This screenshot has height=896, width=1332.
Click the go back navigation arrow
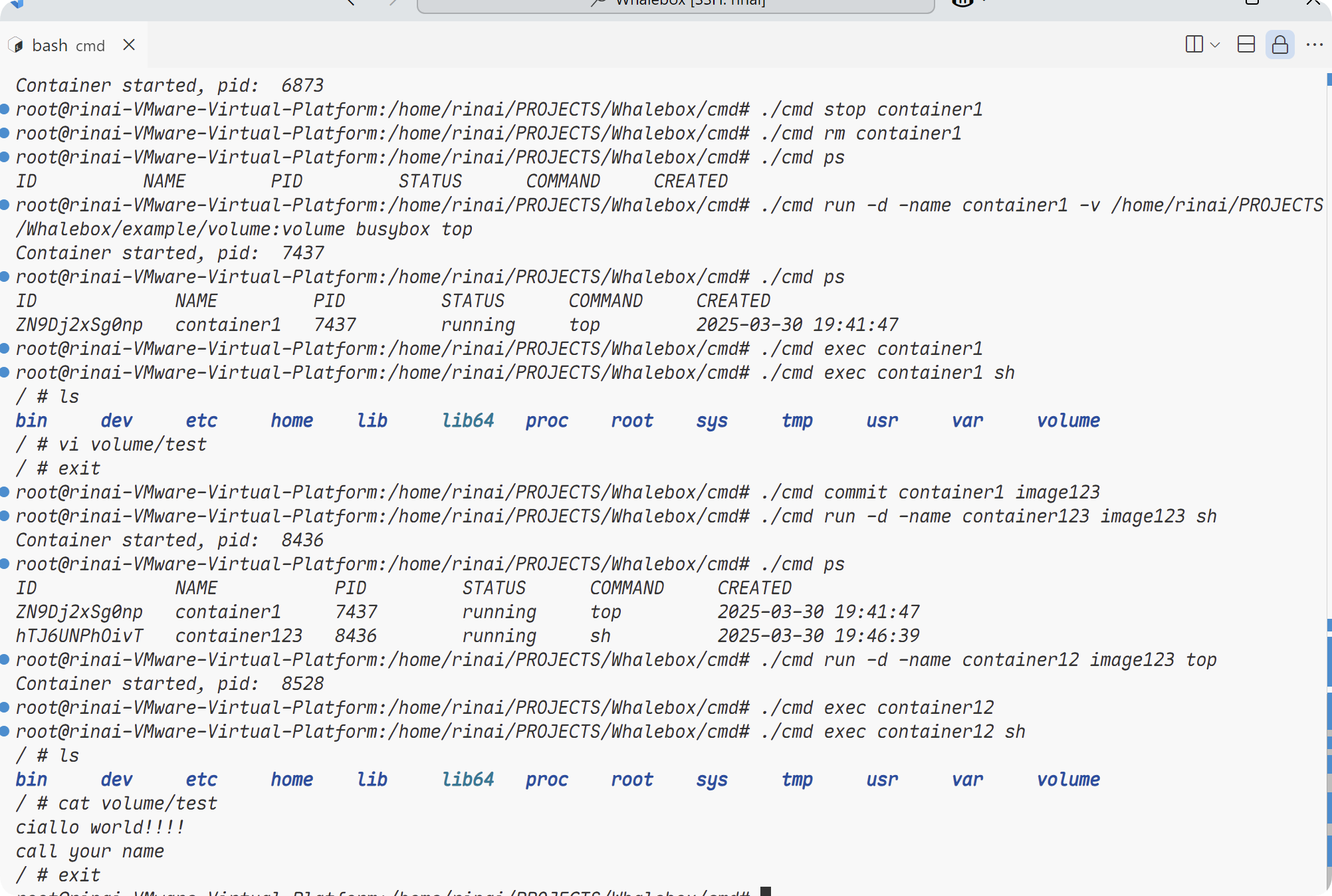tap(351, 3)
